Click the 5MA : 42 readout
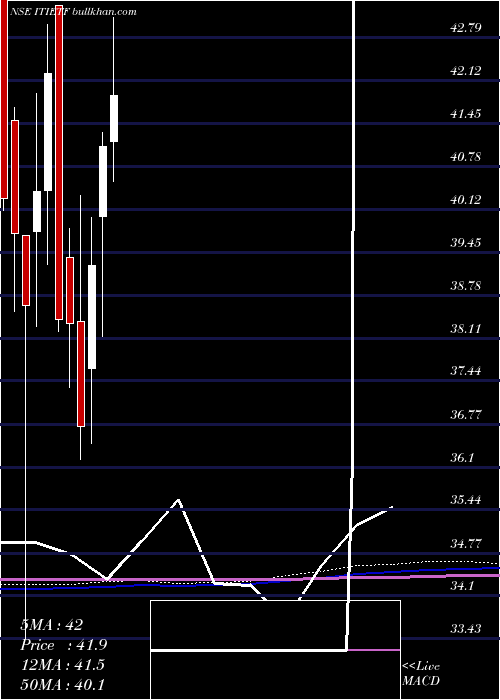The image size is (500, 700). [51, 625]
